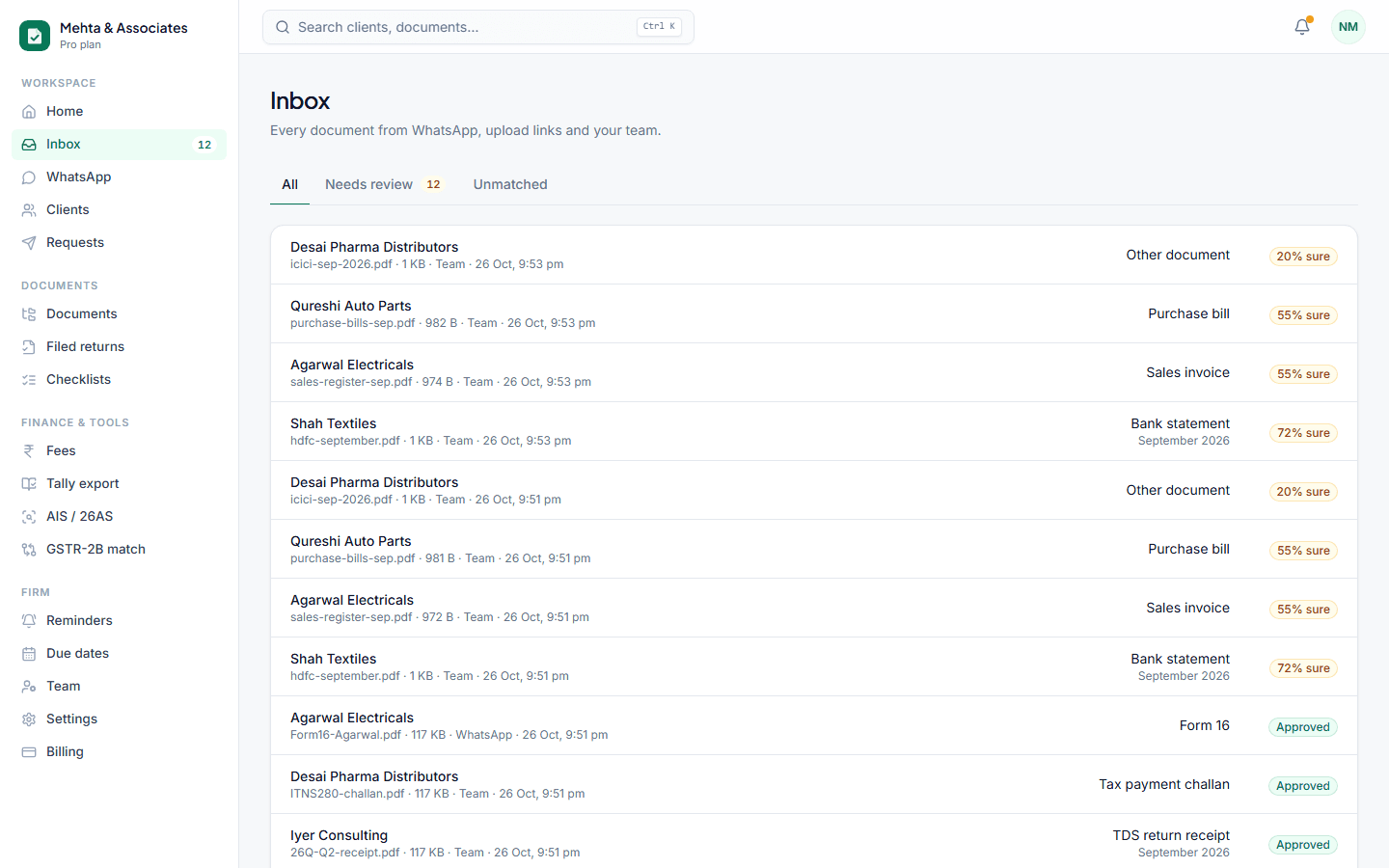Click the Reminders bell icon in sidebar
Image resolution: width=1389 pixels, height=868 pixels.
click(29, 620)
